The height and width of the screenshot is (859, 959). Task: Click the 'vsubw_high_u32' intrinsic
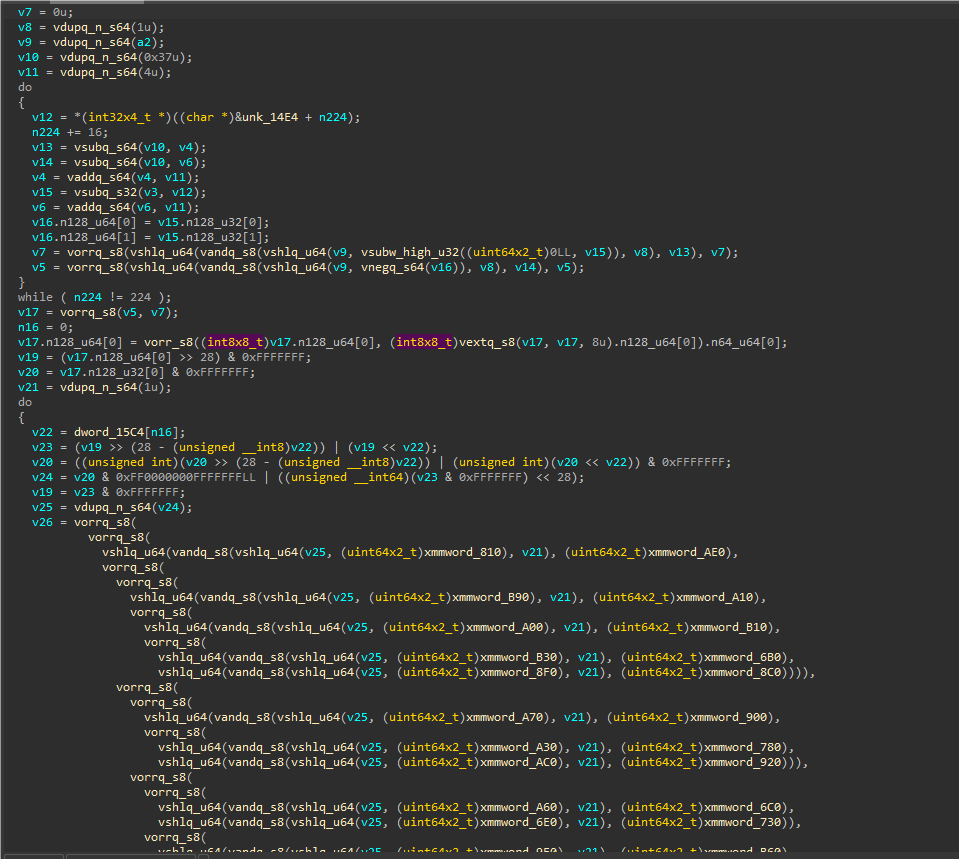(410, 252)
